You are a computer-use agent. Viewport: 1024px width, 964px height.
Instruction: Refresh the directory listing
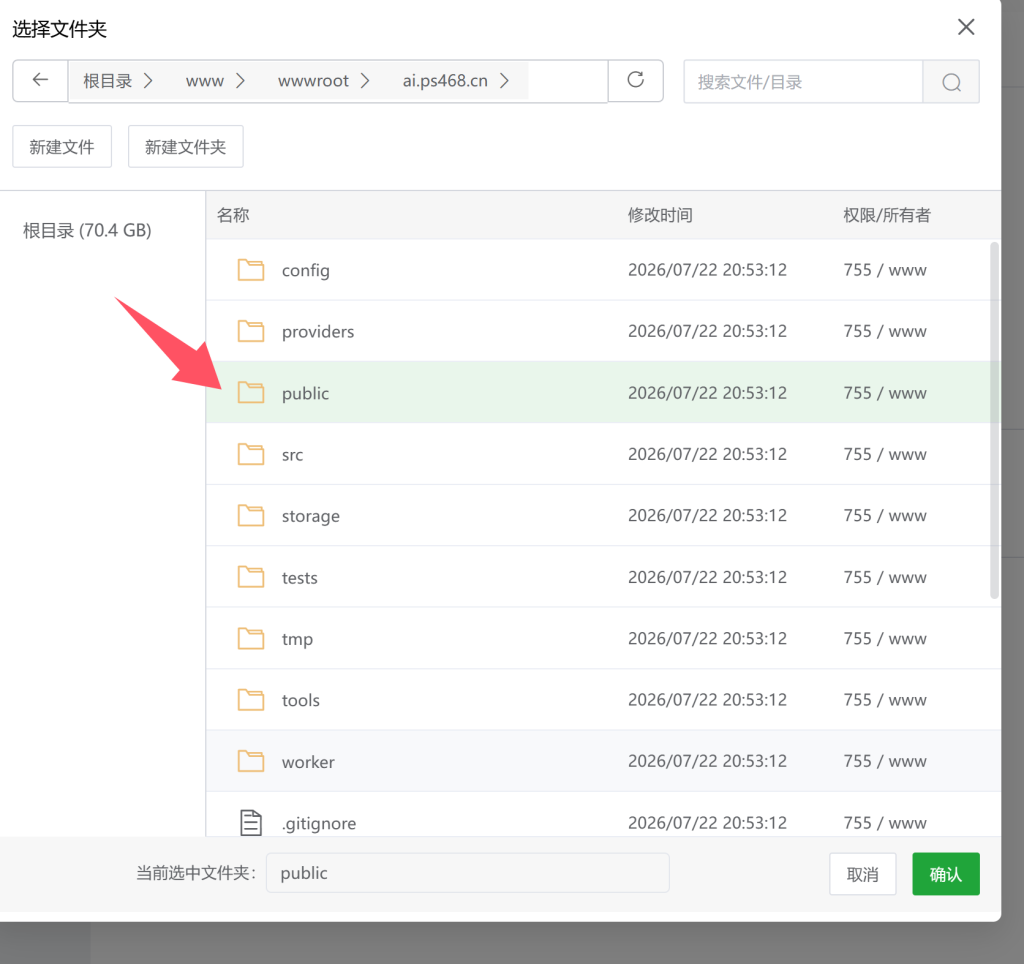635,81
